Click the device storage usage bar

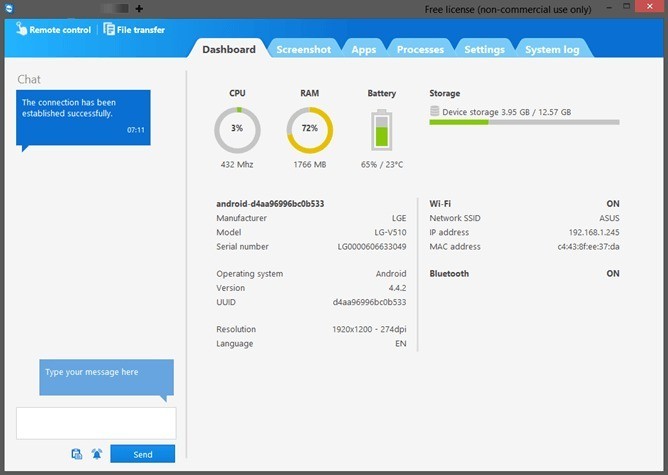(x=524, y=123)
